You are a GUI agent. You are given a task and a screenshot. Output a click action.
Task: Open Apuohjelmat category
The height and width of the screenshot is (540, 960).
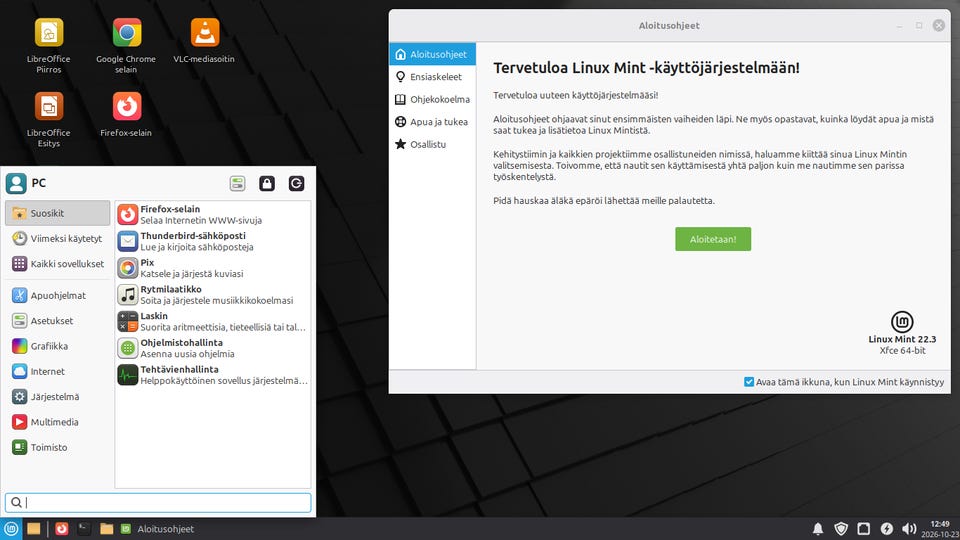click(58, 295)
